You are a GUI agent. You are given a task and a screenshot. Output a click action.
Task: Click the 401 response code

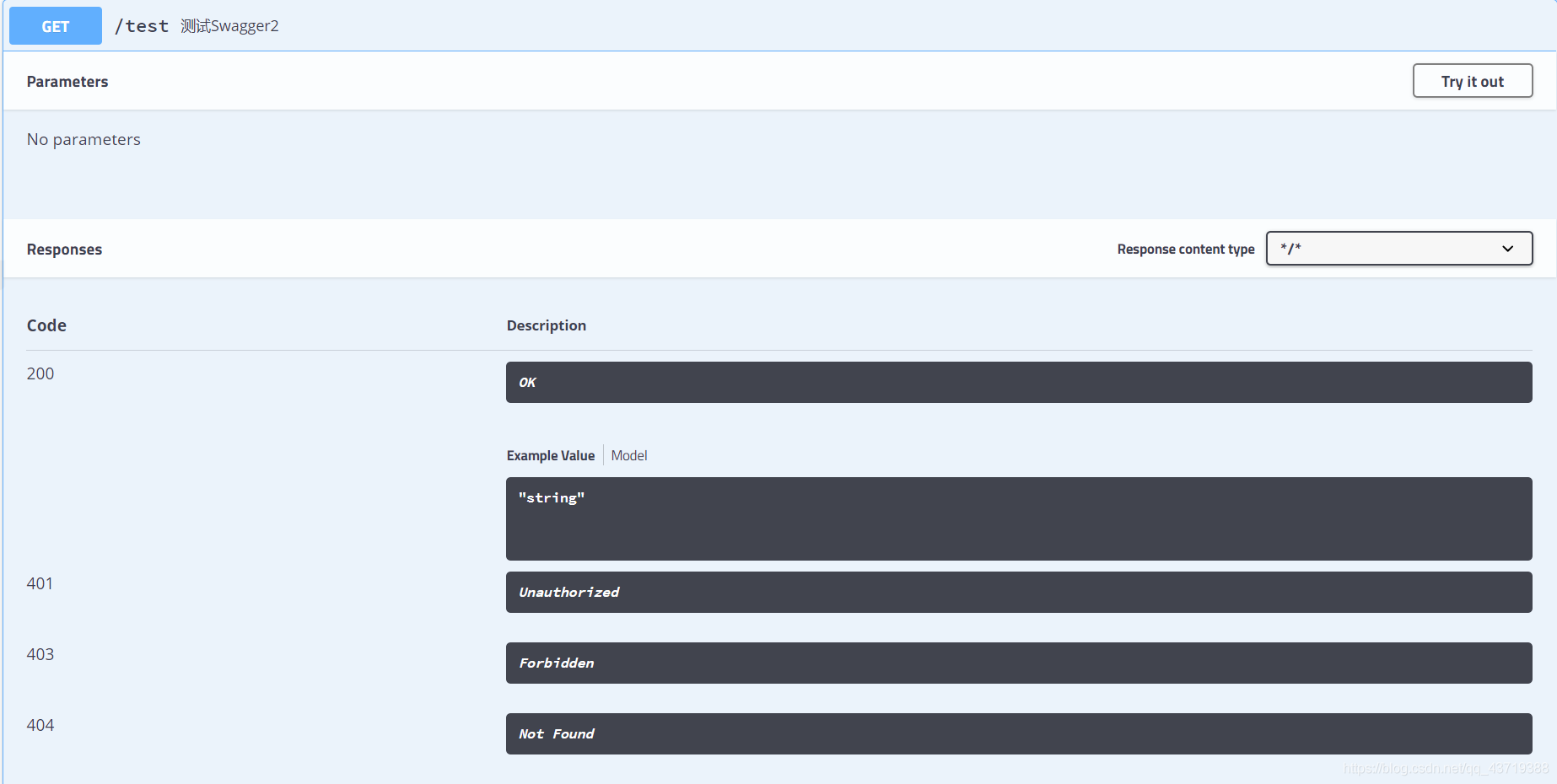coord(40,583)
